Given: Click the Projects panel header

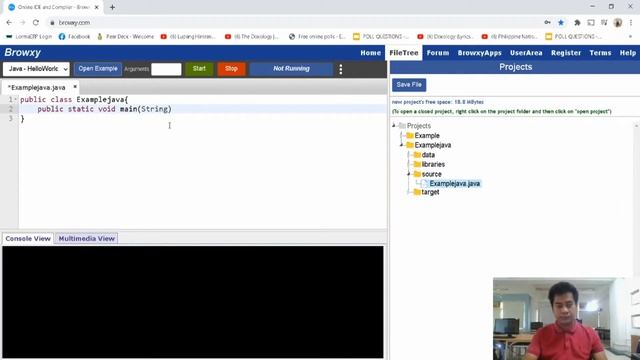Looking at the screenshot, I should tap(515, 67).
